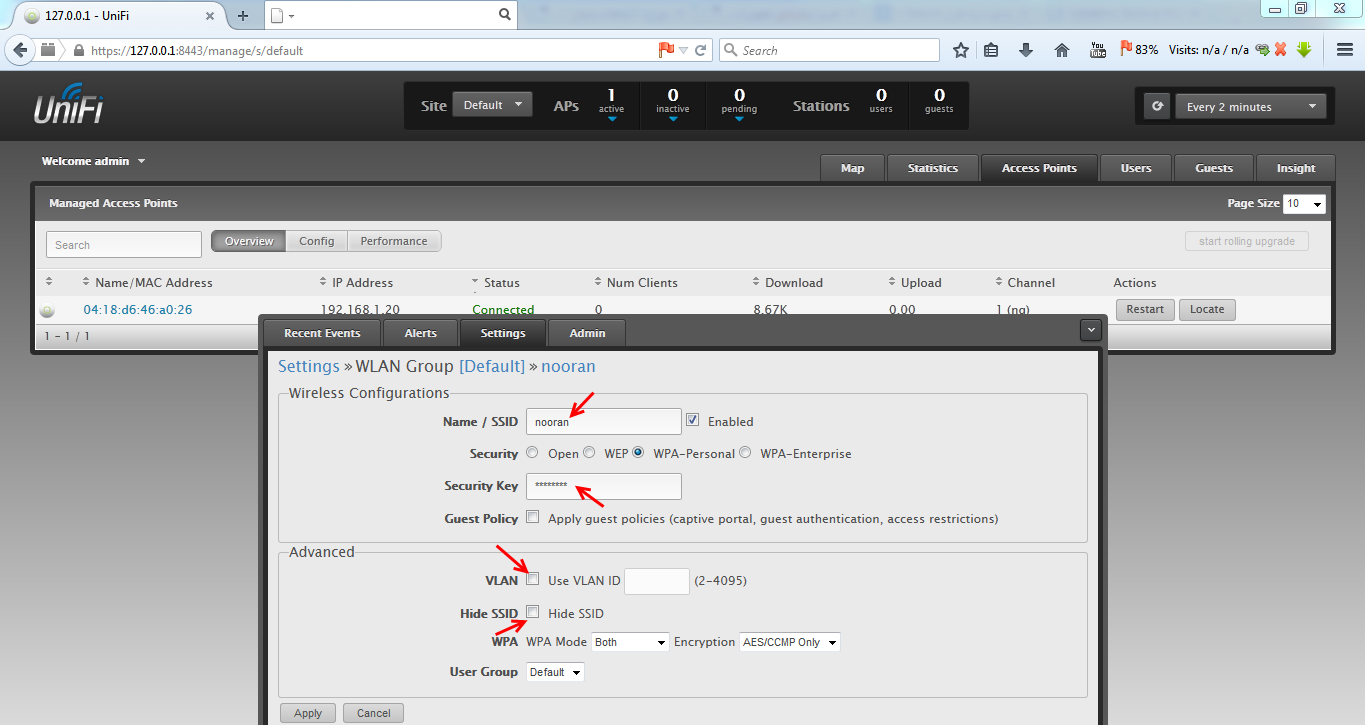Click the green download arrow extension icon
Image resolution: width=1365 pixels, height=725 pixels.
[x=1303, y=50]
